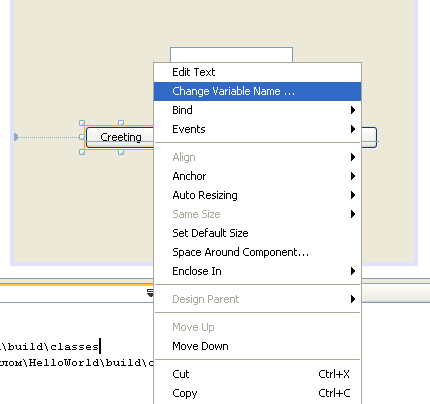Screen dimensions: 430x404
Task: Expand the Auto Resizing submenu arrow
Action: click(353, 195)
